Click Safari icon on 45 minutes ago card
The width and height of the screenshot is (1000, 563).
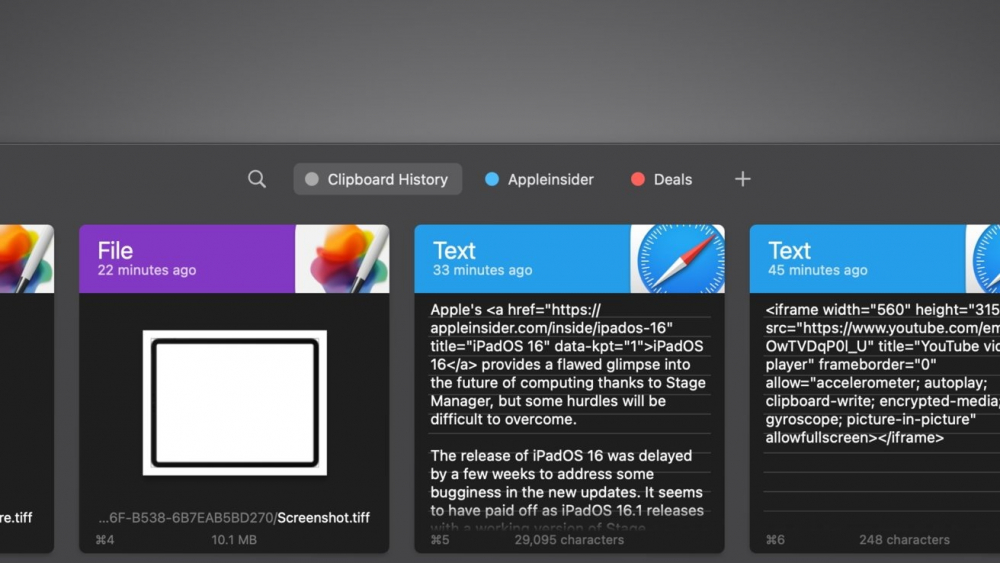coord(983,259)
